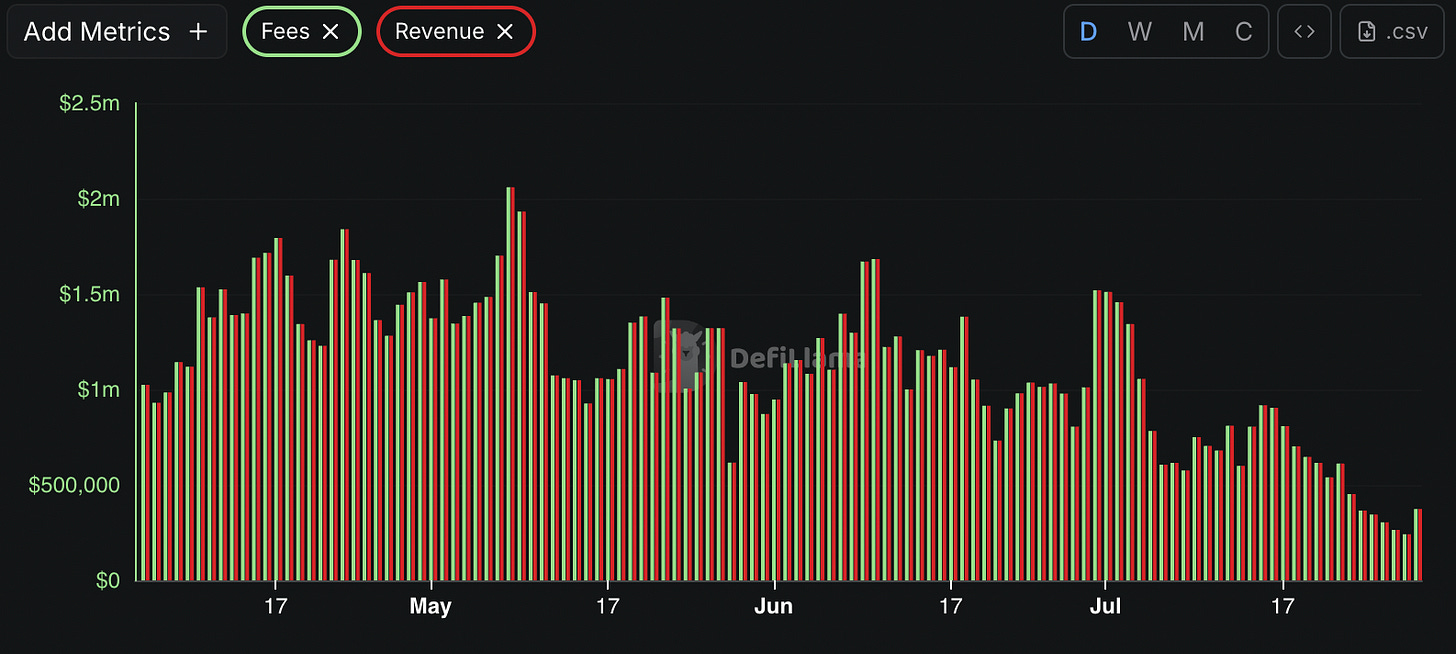Click the download icon beside .csv

(1366, 32)
